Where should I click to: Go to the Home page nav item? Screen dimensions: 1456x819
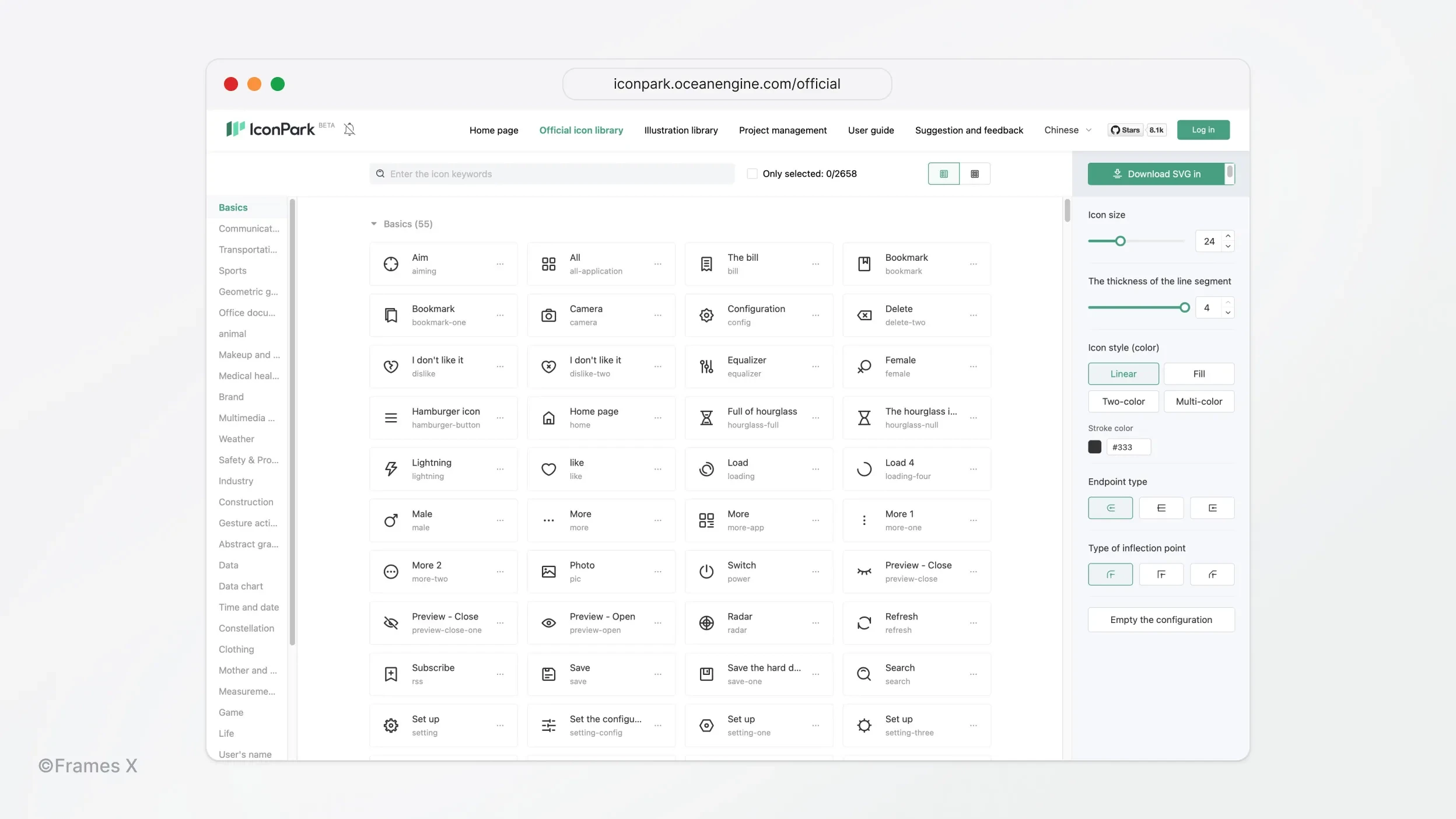[x=494, y=130]
